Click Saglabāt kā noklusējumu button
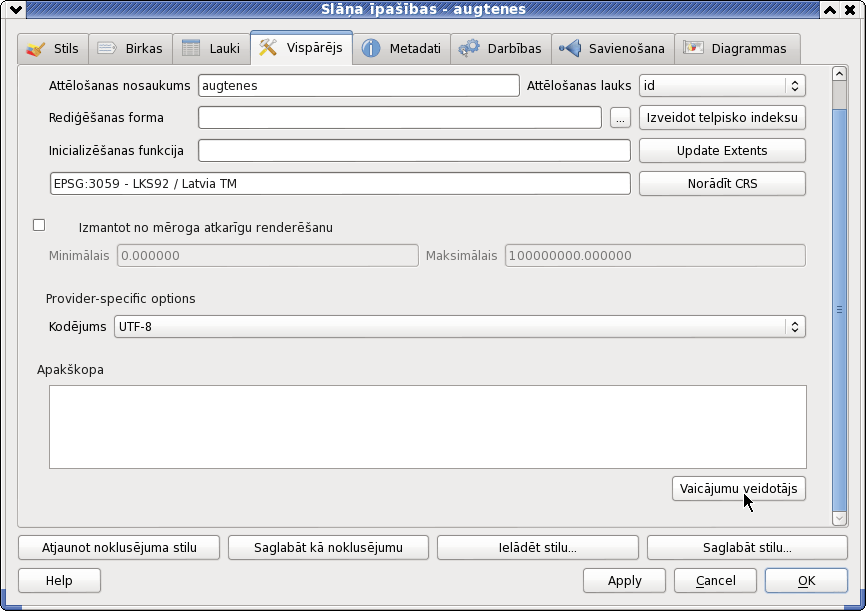The image size is (866, 611). [x=328, y=547]
